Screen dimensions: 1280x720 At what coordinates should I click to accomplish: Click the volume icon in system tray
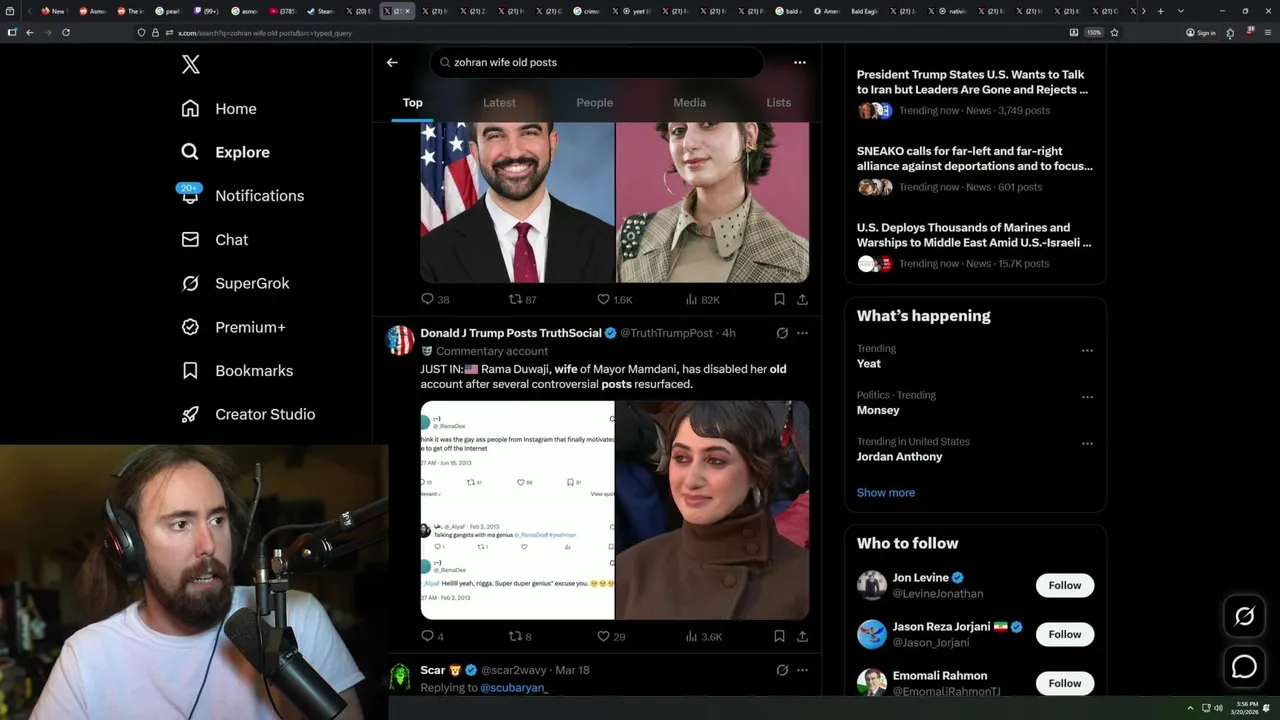pos(1218,708)
